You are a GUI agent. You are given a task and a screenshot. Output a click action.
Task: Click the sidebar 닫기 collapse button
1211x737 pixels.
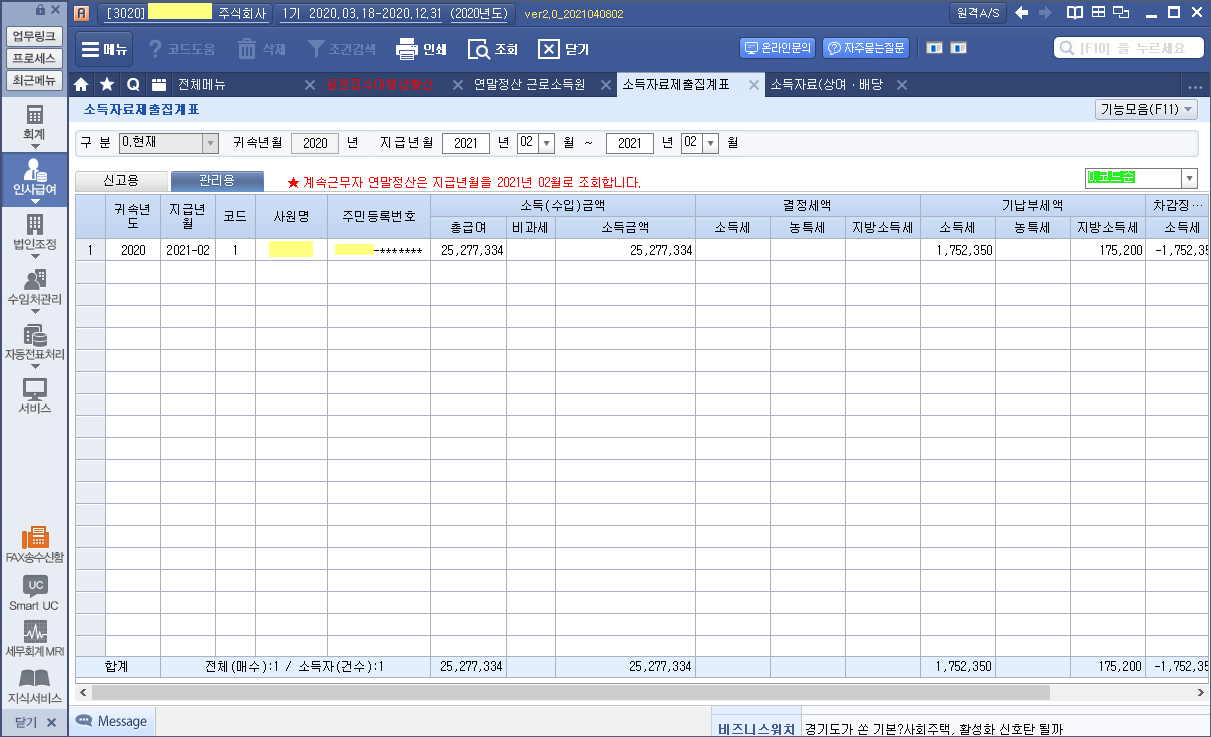coord(34,721)
